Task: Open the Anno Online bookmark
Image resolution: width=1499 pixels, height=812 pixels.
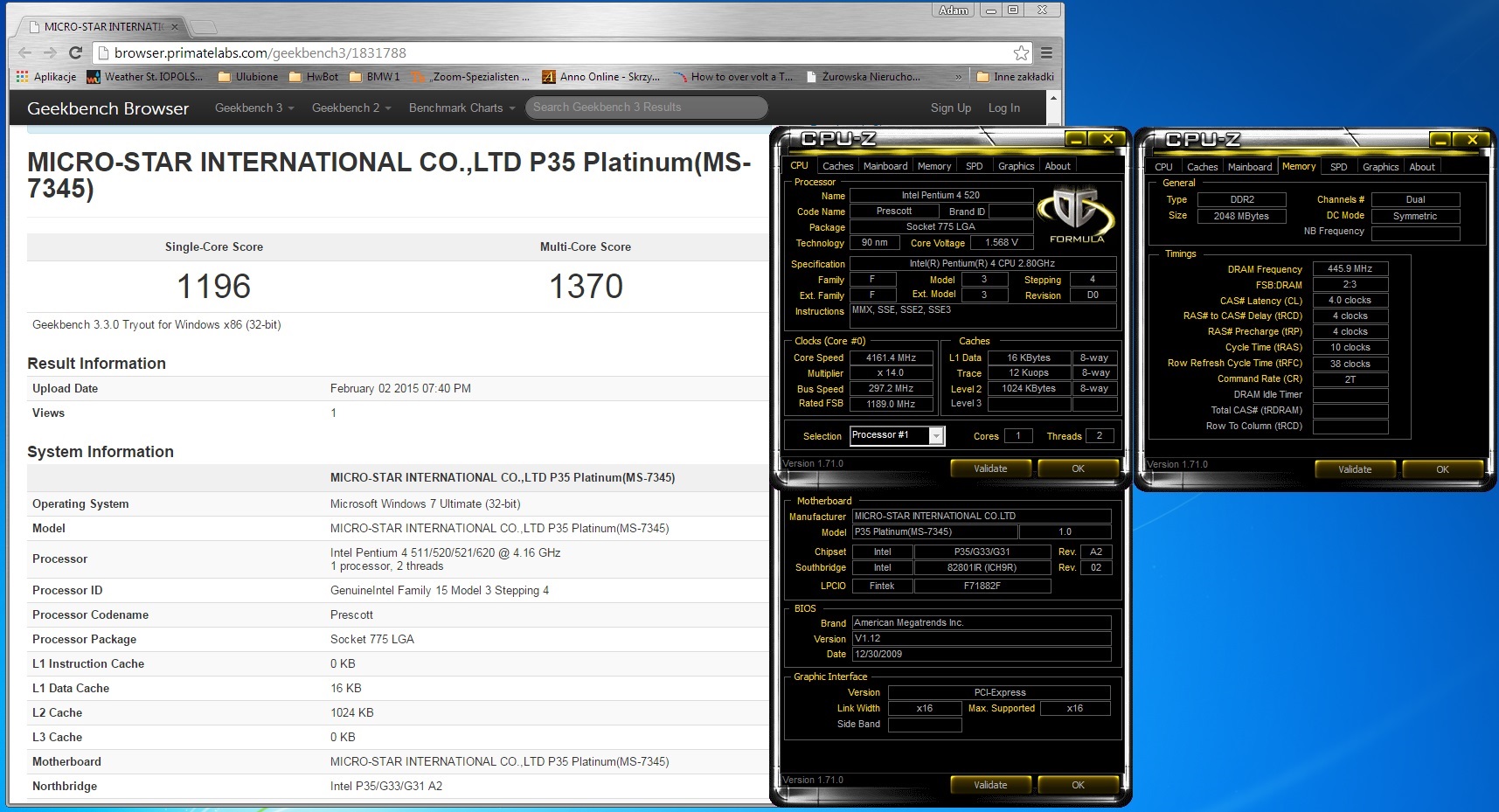Action: (x=601, y=77)
